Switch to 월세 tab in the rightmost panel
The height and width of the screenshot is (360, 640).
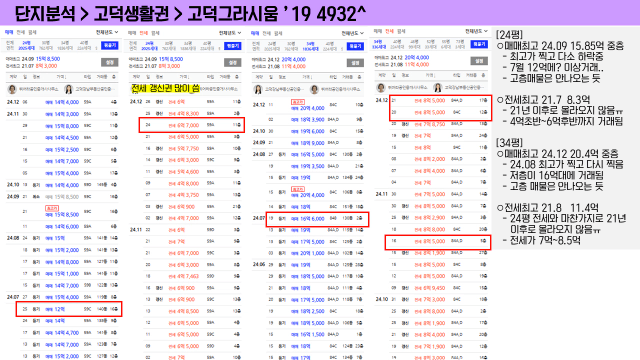coord(402,31)
